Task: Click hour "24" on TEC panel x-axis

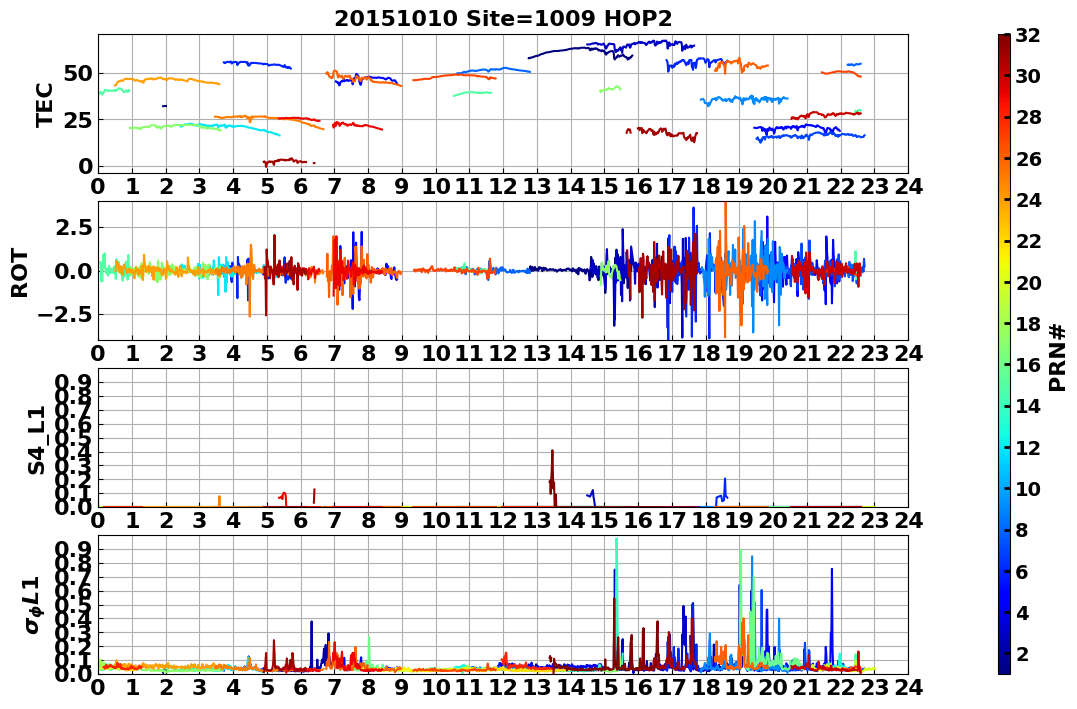Action: tap(908, 187)
